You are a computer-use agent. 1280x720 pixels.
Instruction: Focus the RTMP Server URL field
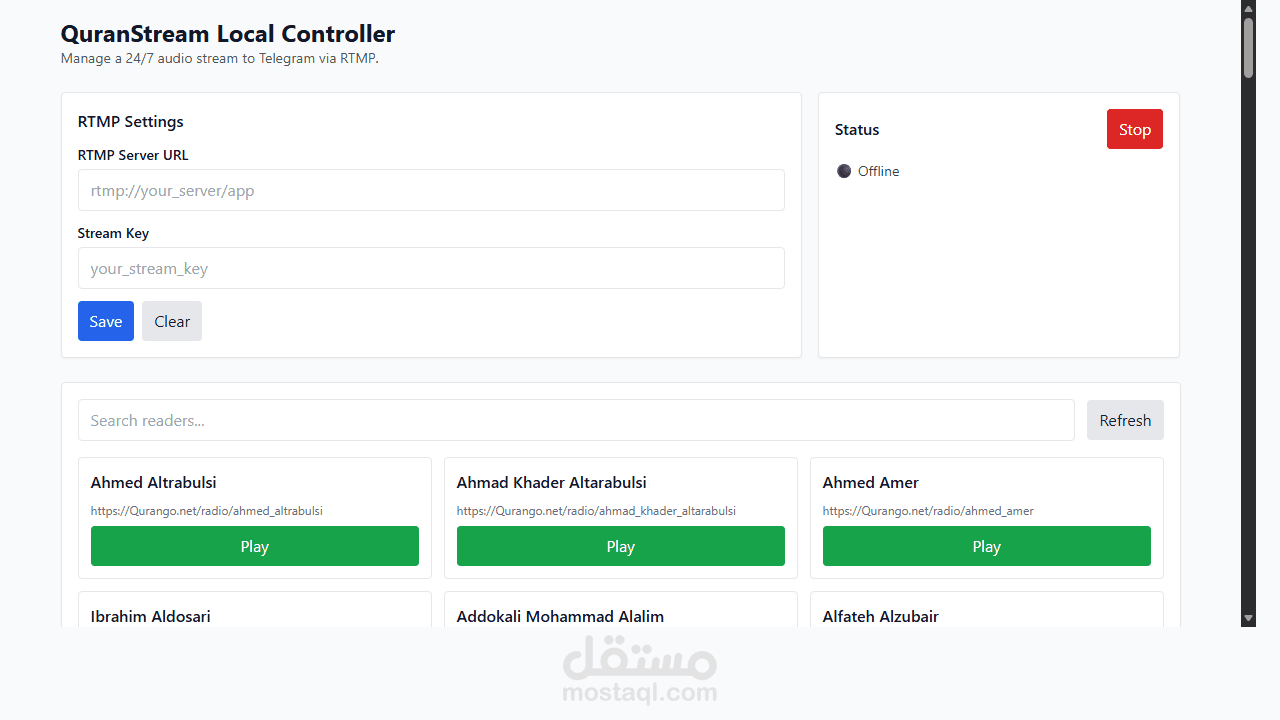(x=431, y=190)
